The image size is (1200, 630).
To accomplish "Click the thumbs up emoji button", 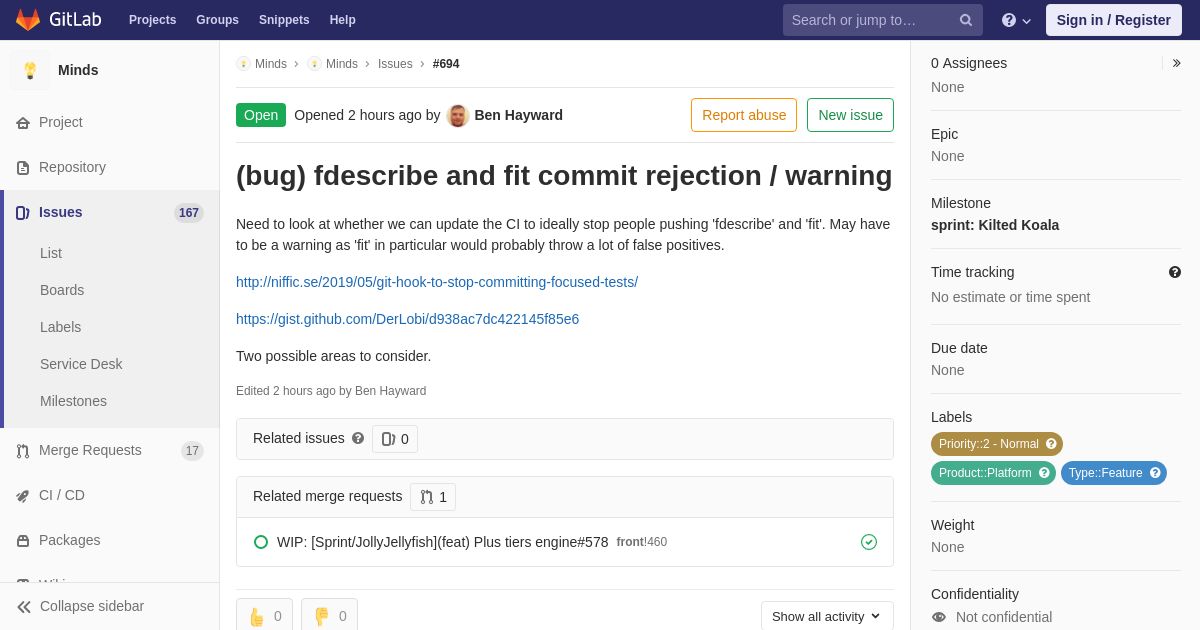I will pos(264,616).
